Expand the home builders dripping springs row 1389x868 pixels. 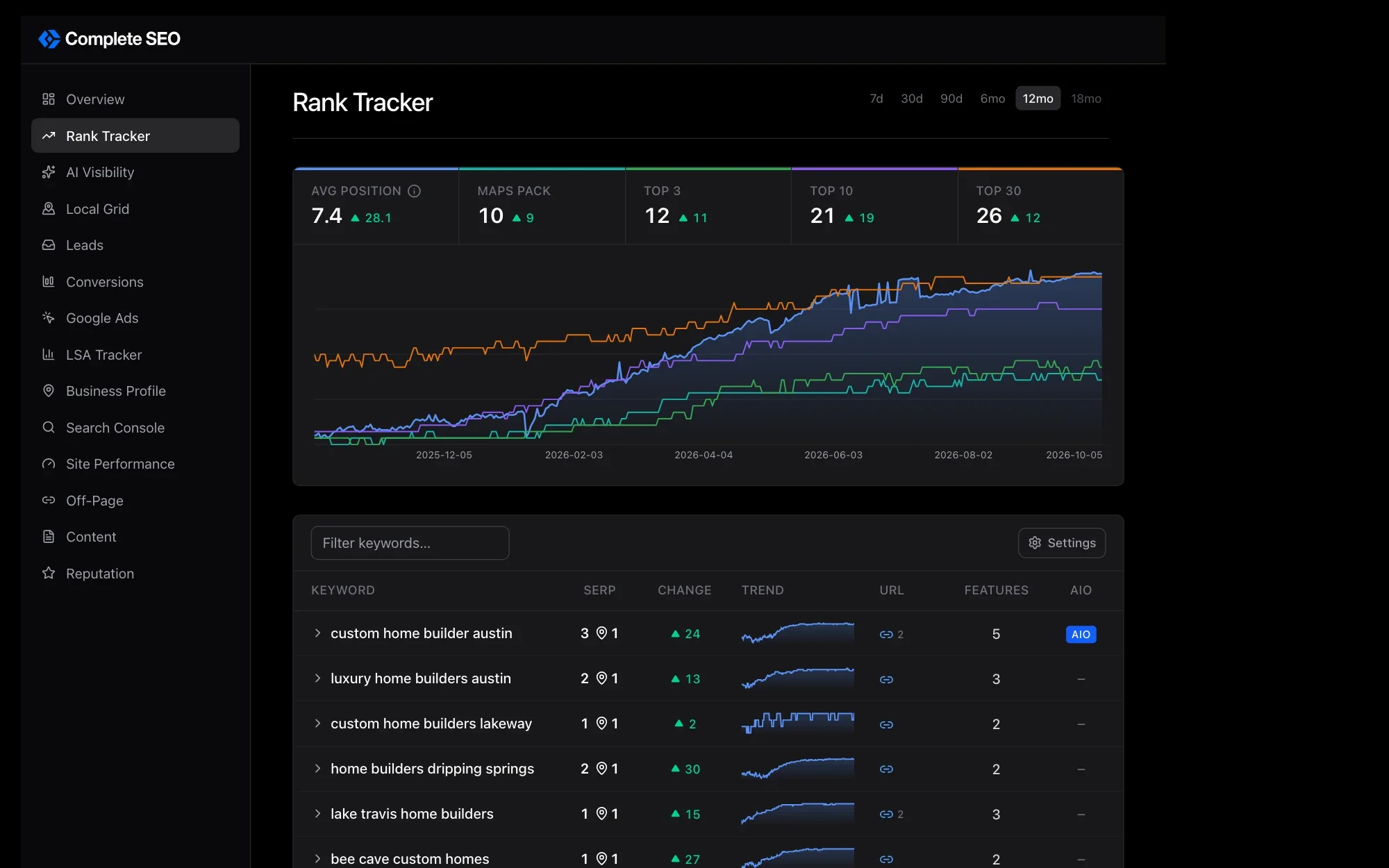[x=317, y=769]
